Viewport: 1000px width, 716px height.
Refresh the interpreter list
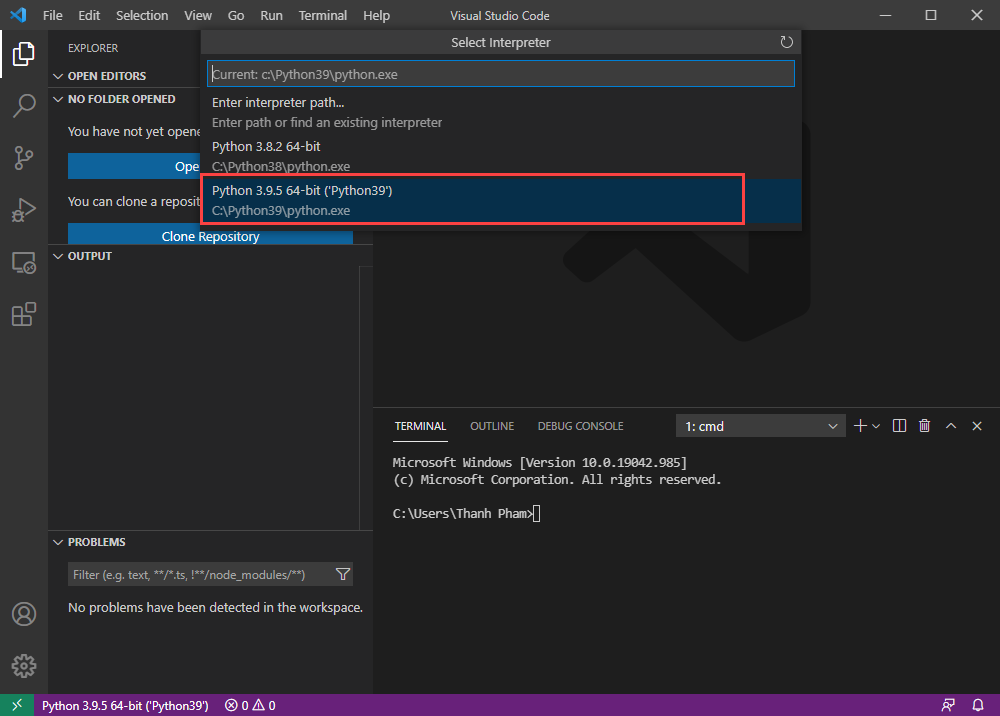786,42
